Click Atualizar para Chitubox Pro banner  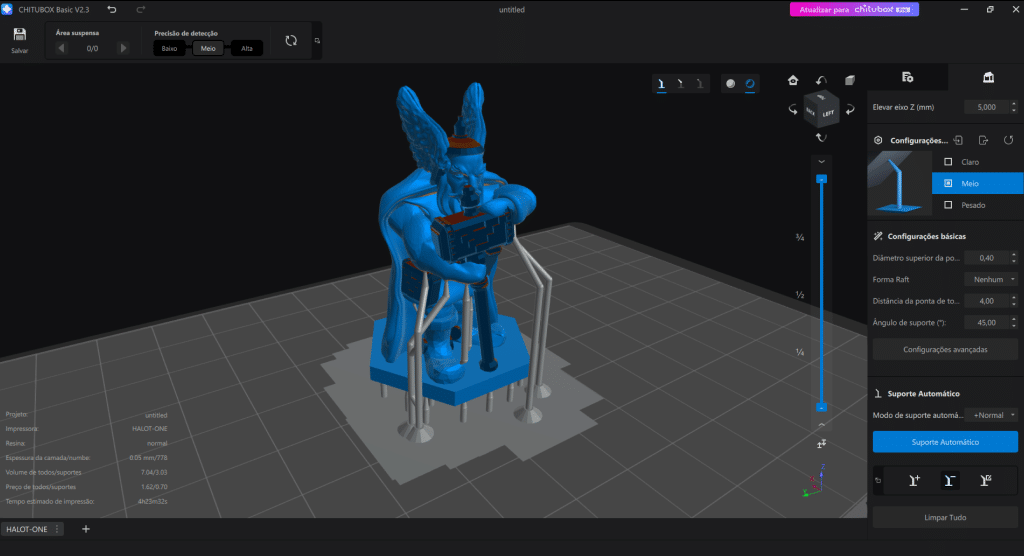[854, 10]
